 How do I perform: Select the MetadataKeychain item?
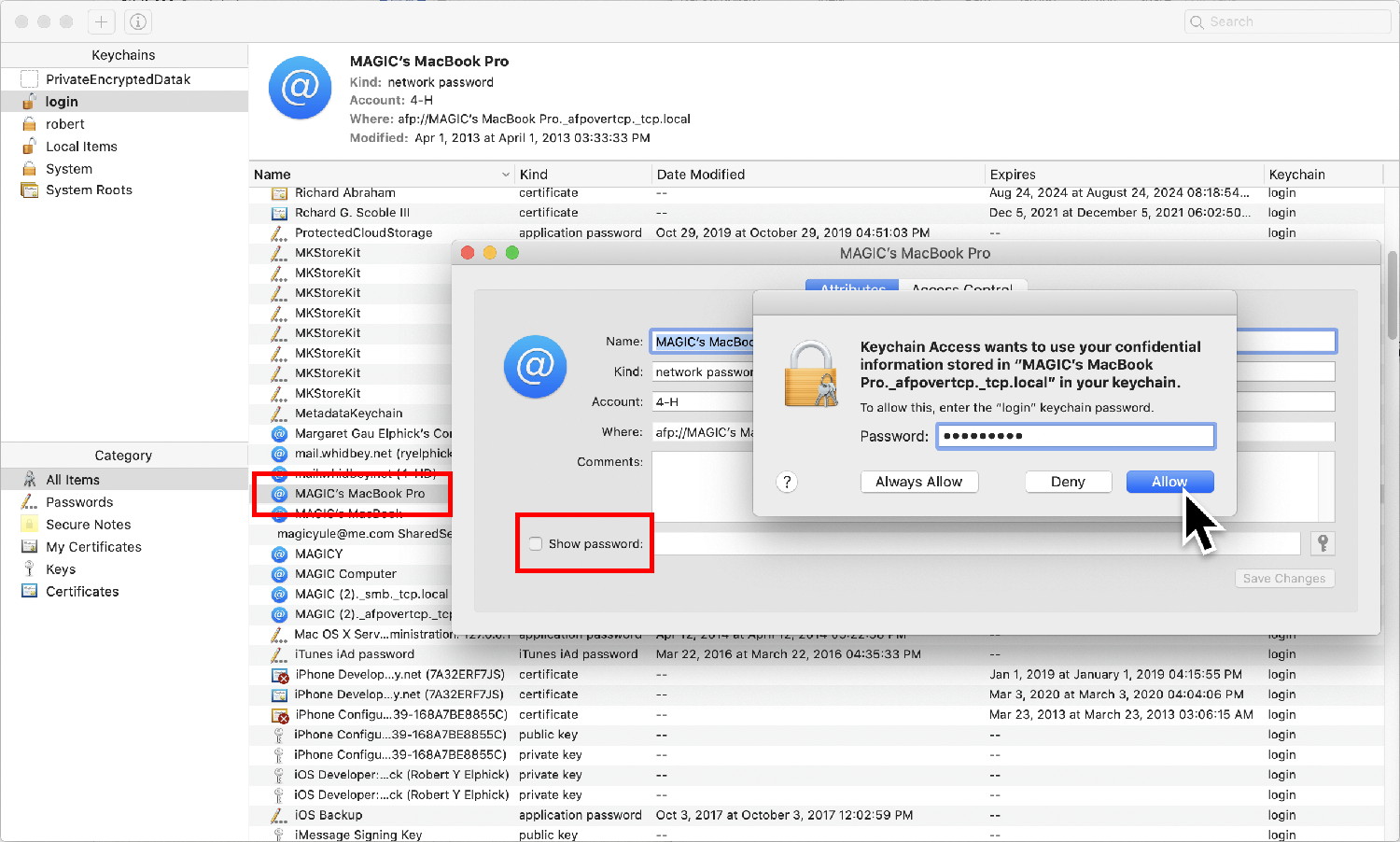[351, 414]
